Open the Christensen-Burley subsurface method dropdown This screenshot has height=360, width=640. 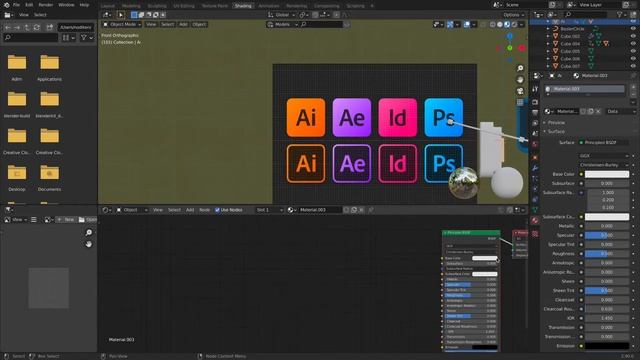tap(604, 165)
